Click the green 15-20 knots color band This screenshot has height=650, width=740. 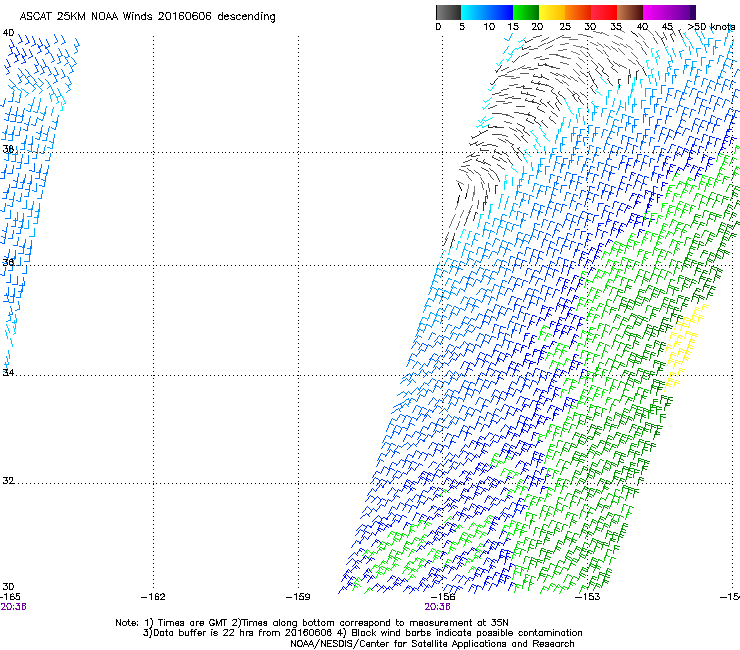526,12
